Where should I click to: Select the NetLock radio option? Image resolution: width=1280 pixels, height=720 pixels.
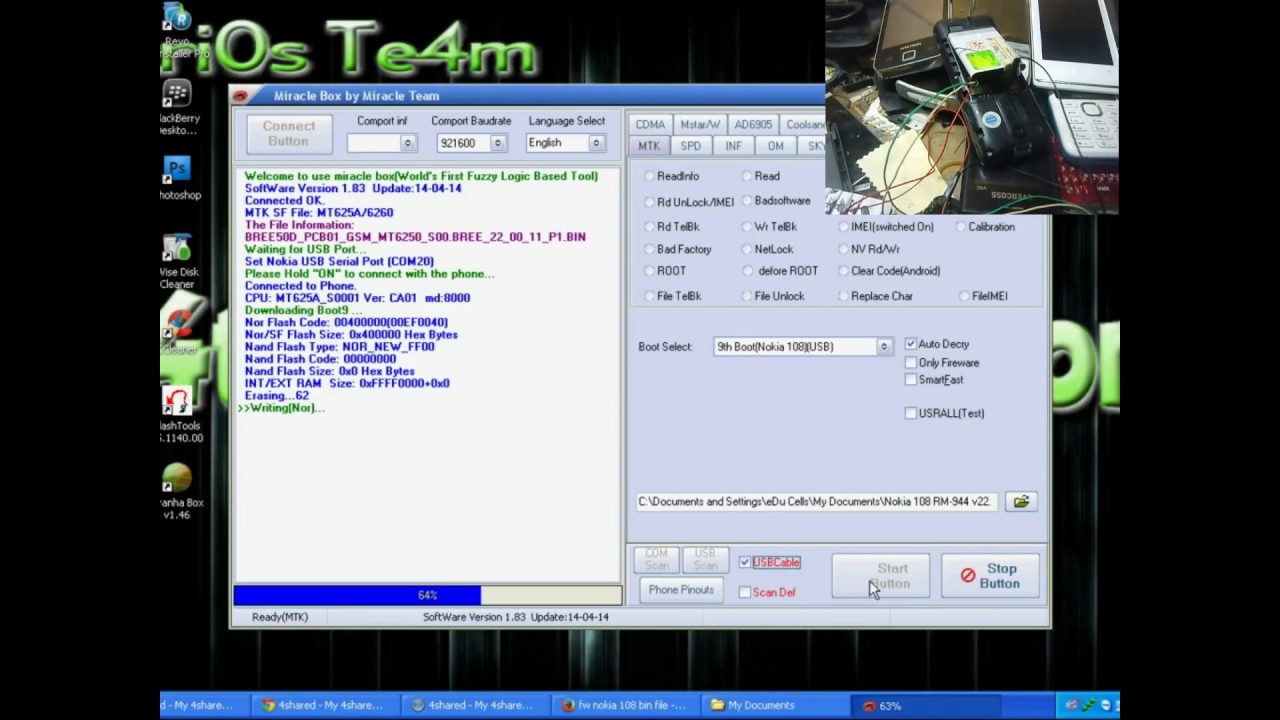tap(768, 249)
